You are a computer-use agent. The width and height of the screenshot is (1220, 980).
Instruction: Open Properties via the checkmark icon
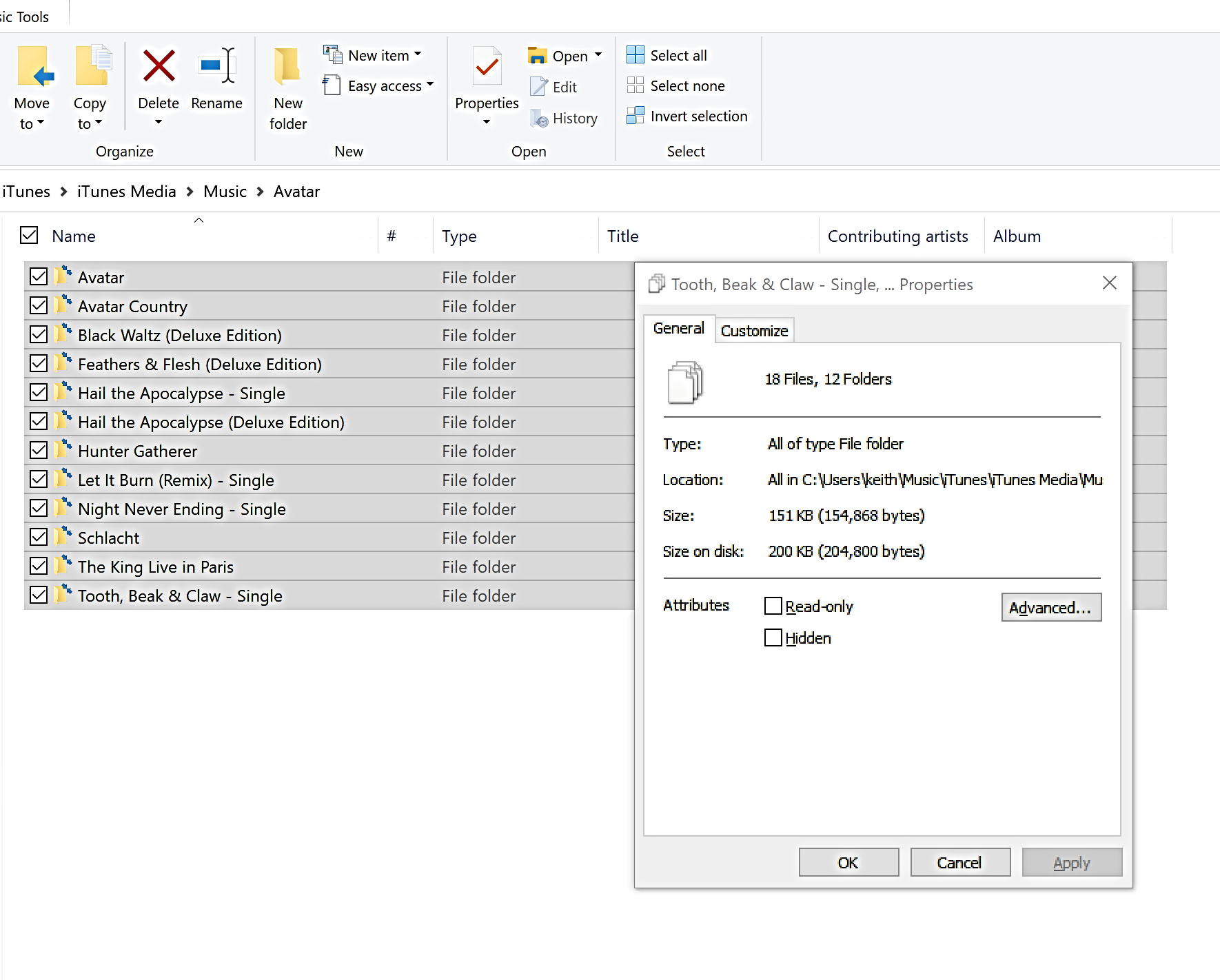487,66
